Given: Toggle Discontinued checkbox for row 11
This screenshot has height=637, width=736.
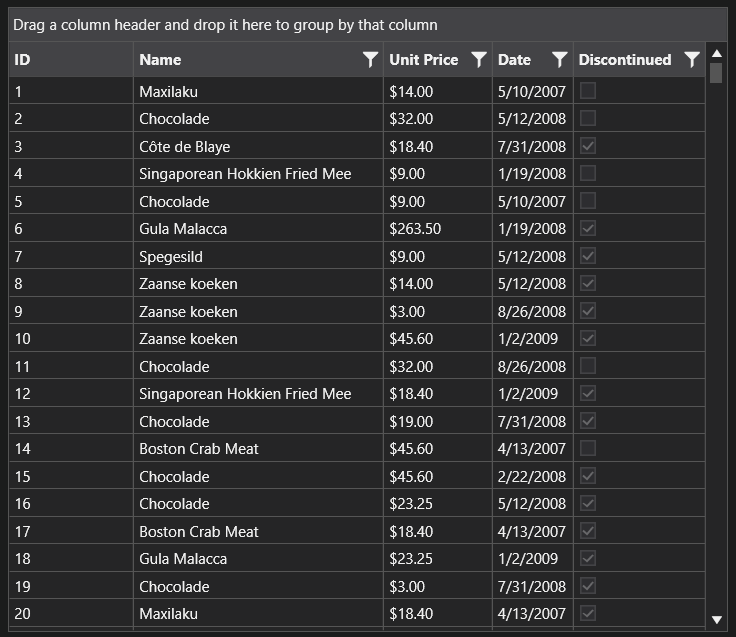Looking at the screenshot, I should click(588, 366).
